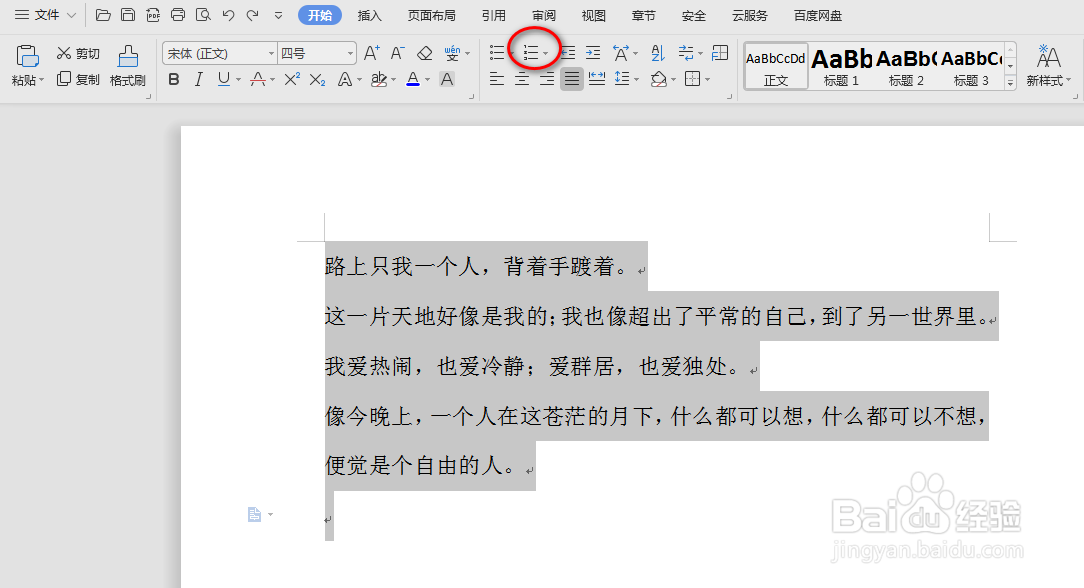The width and height of the screenshot is (1084, 588).
Task: Create a new style via 新样式
Action: pos(1048,66)
